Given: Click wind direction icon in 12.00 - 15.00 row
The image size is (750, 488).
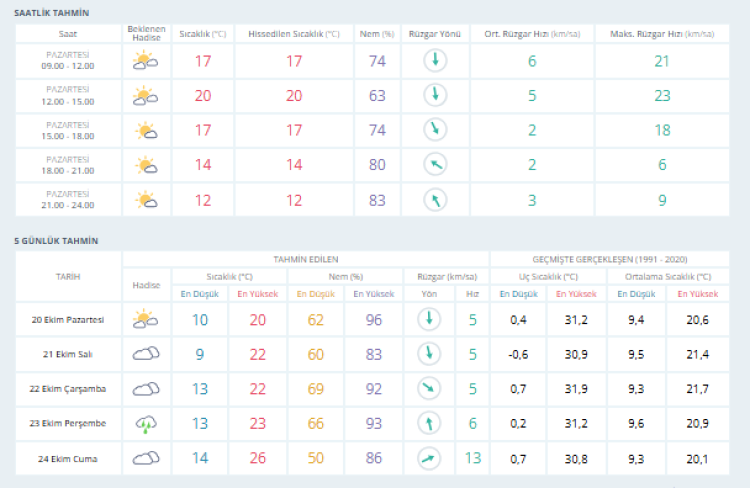Looking at the screenshot, I should 434,96.
